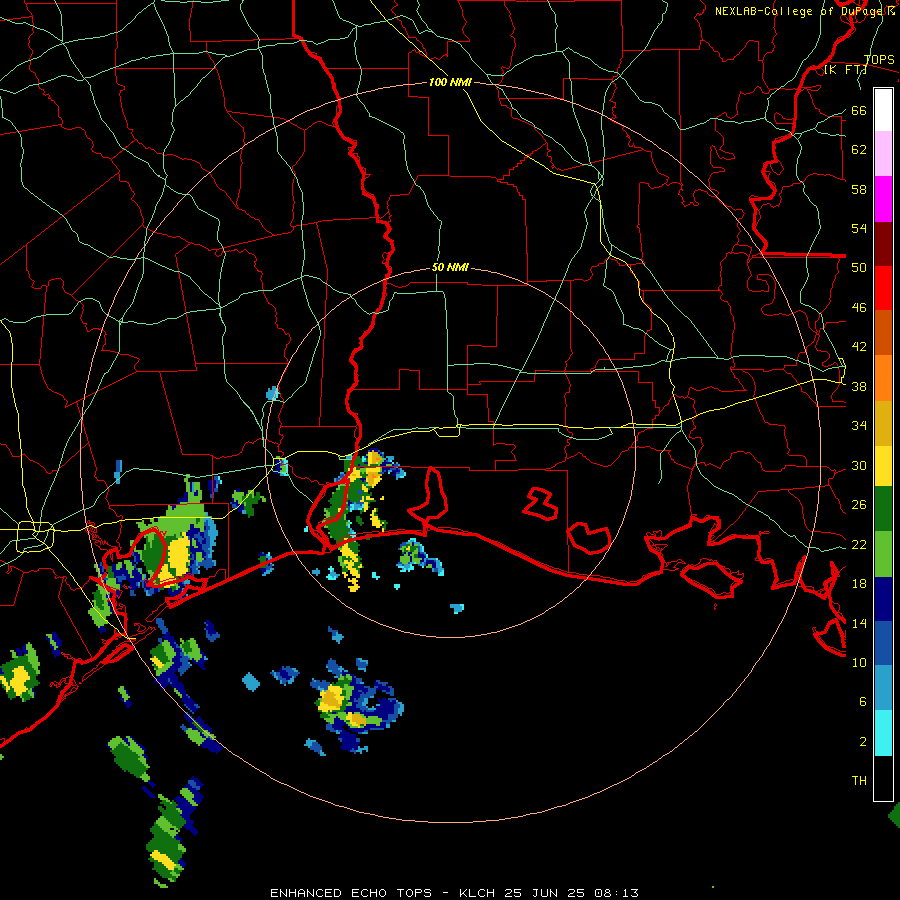This screenshot has width=900, height=900.
Task: Click the 18 legend value
Action: (859, 584)
